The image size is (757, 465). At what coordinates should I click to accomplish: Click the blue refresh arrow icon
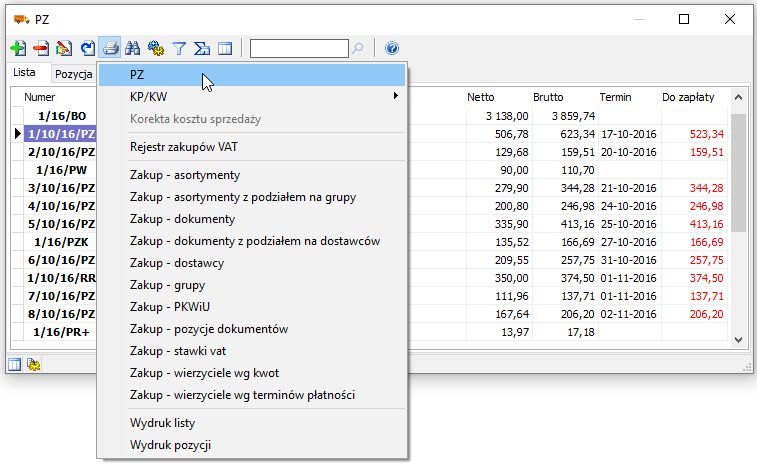[x=87, y=48]
